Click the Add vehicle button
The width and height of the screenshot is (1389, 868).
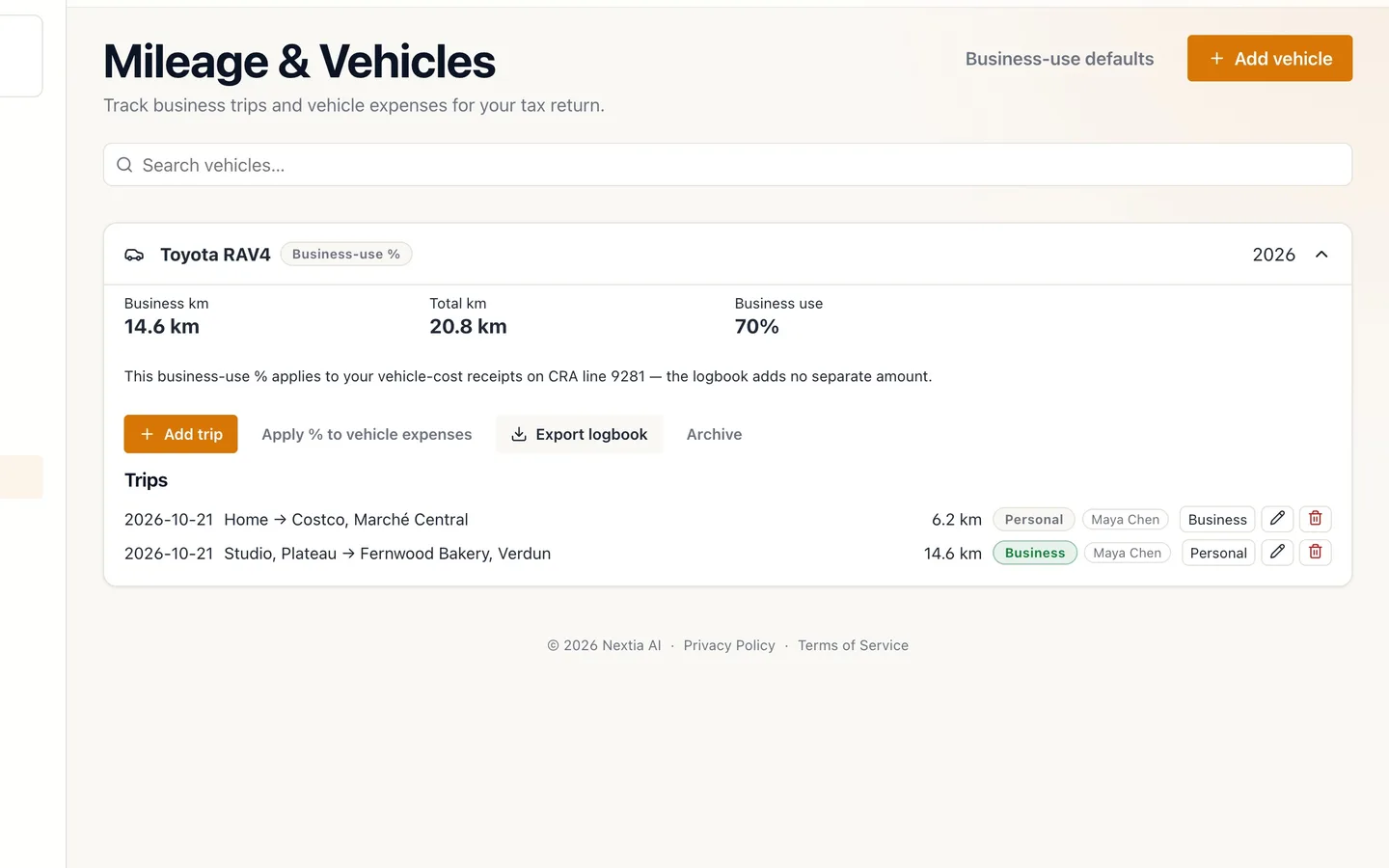click(x=1269, y=59)
